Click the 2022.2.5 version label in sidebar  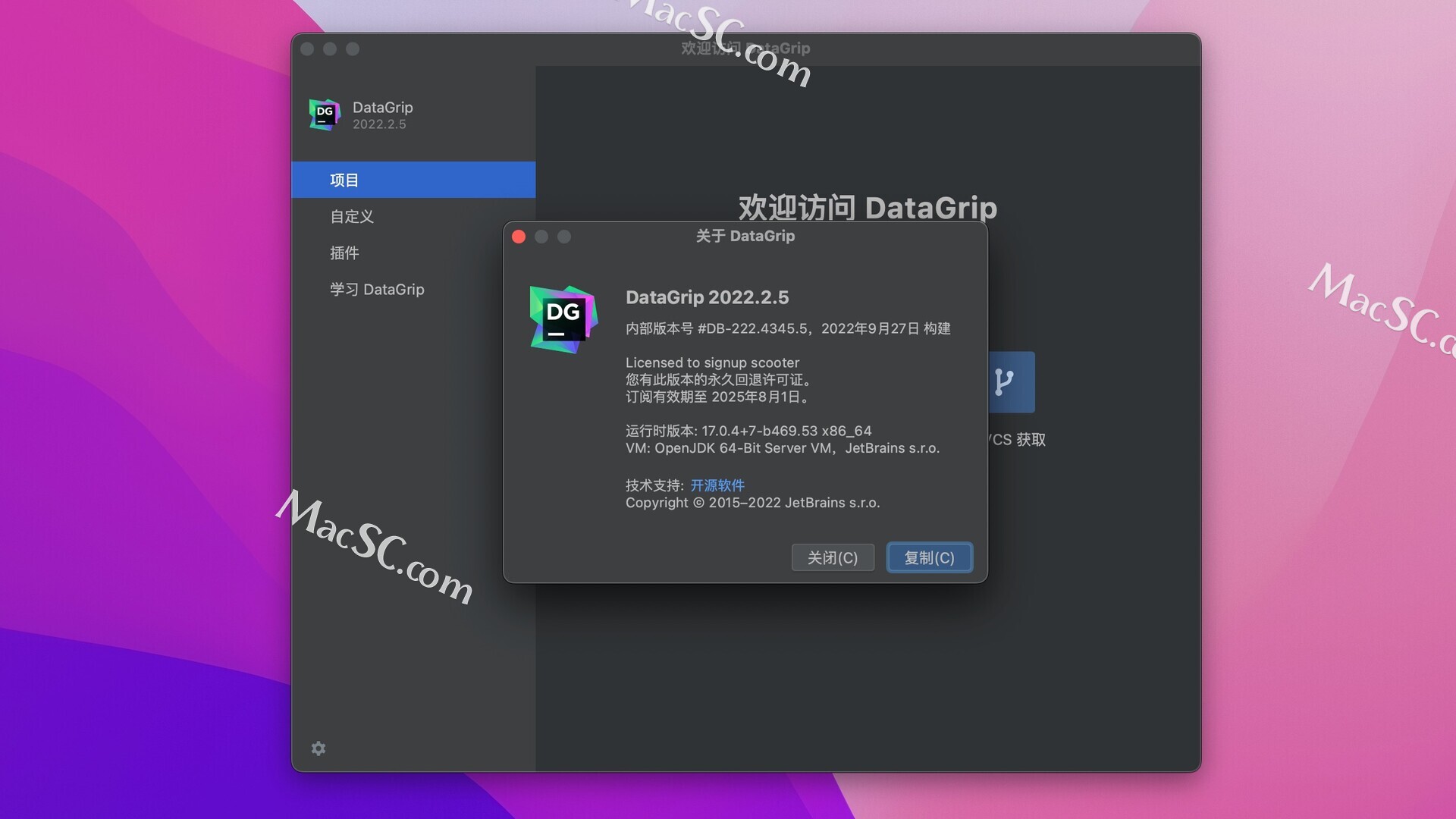pyautogui.click(x=379, y=124)
